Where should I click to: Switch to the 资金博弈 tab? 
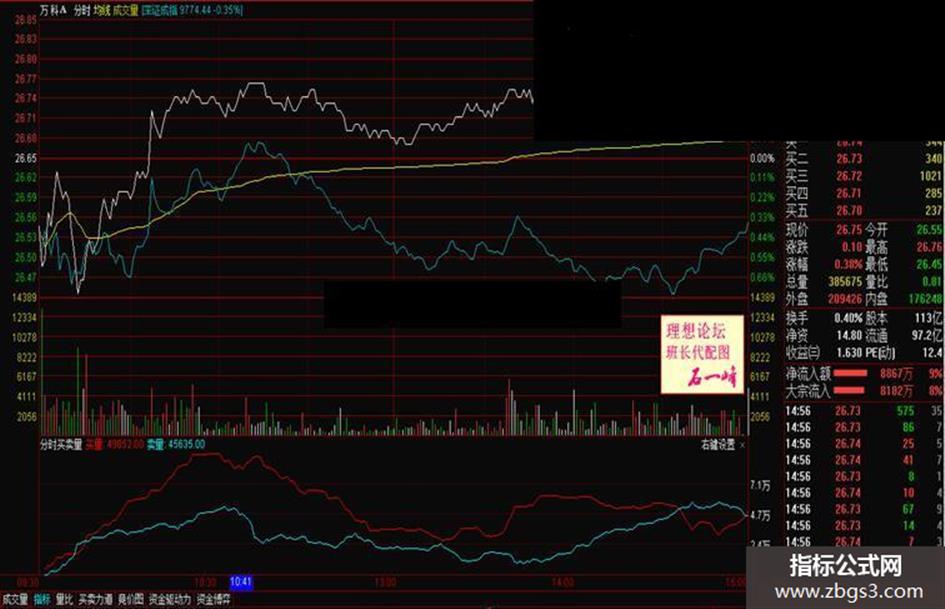(x=214, y=599)
